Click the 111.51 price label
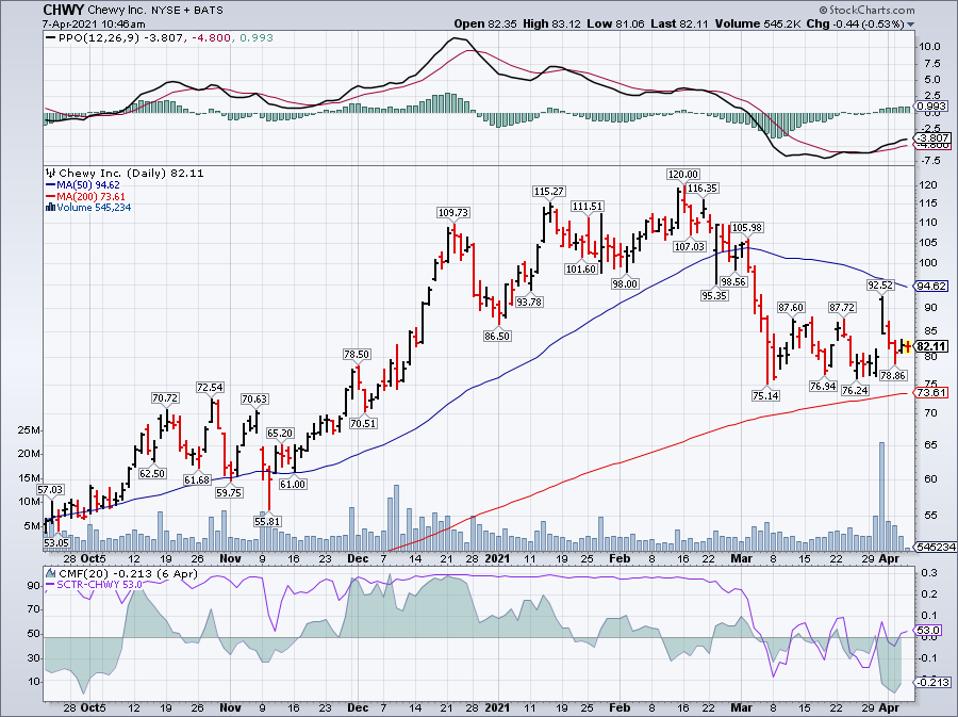The height and width of the screenshot is (717, 958). coord(587,206)
